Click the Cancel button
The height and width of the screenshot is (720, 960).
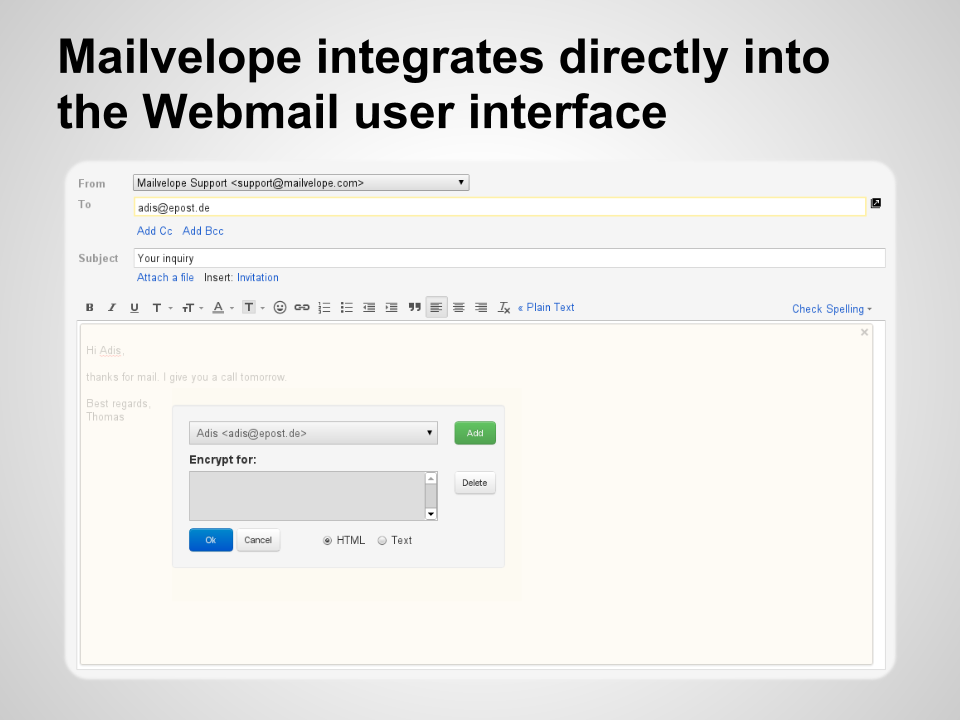[x=258, y=540]
